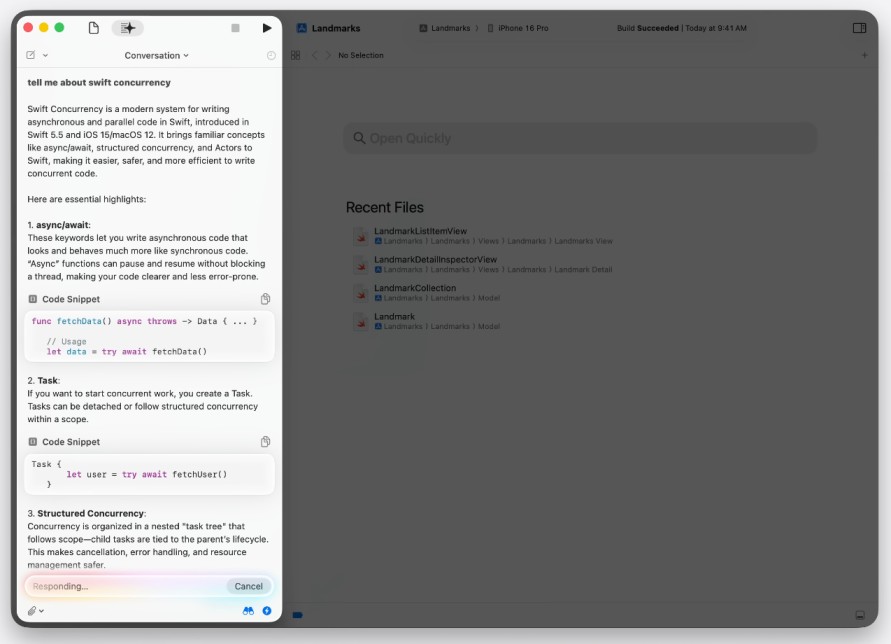
Task: Click the paperclip attachment icon
Action: click(x=32, y=611)
